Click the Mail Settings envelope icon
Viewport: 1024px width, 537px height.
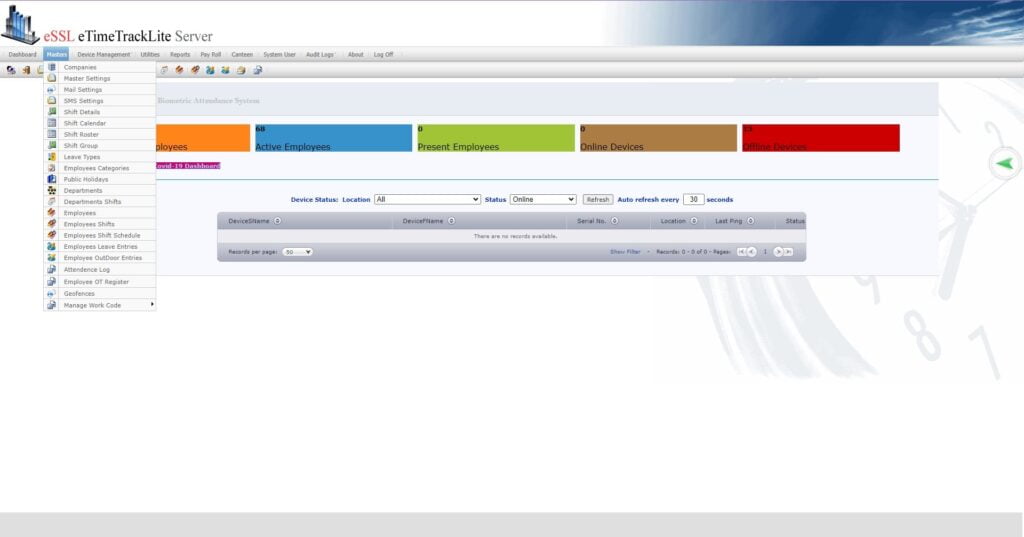[x=52, y=90]
